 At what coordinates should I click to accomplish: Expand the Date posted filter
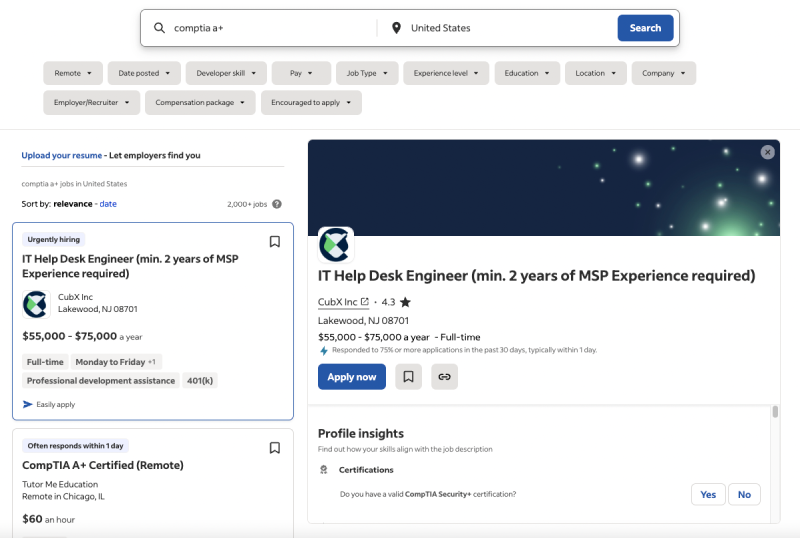[144, 73]
